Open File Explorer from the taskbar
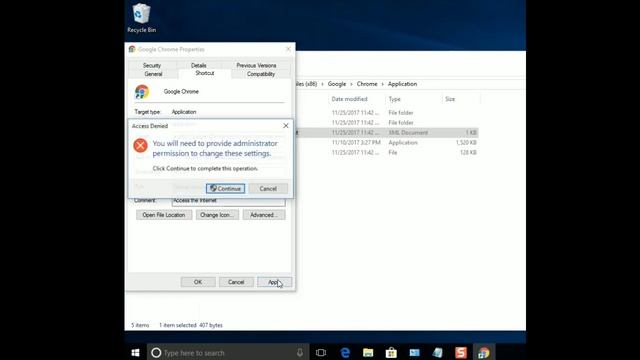Image resolution: width=640 pixels, height=360 pixels. click(368, 353)
